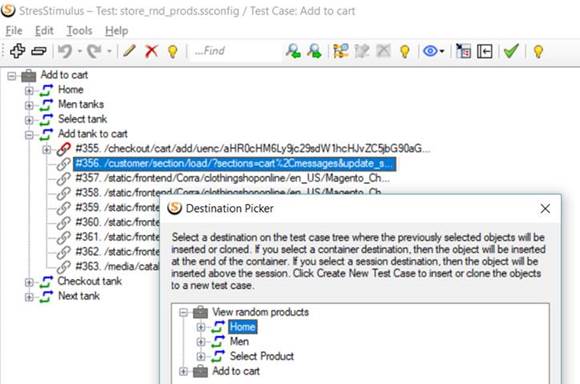The height and width of the screenshot is (384, 580).
Task: Expand the Men tanks page node
Action: tap(29, 105)
